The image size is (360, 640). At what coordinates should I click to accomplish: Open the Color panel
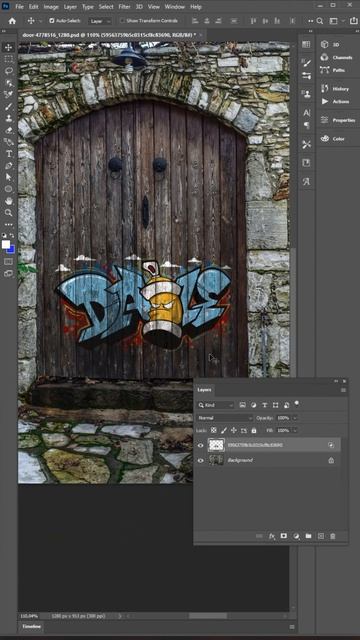(x=333, y=139)
